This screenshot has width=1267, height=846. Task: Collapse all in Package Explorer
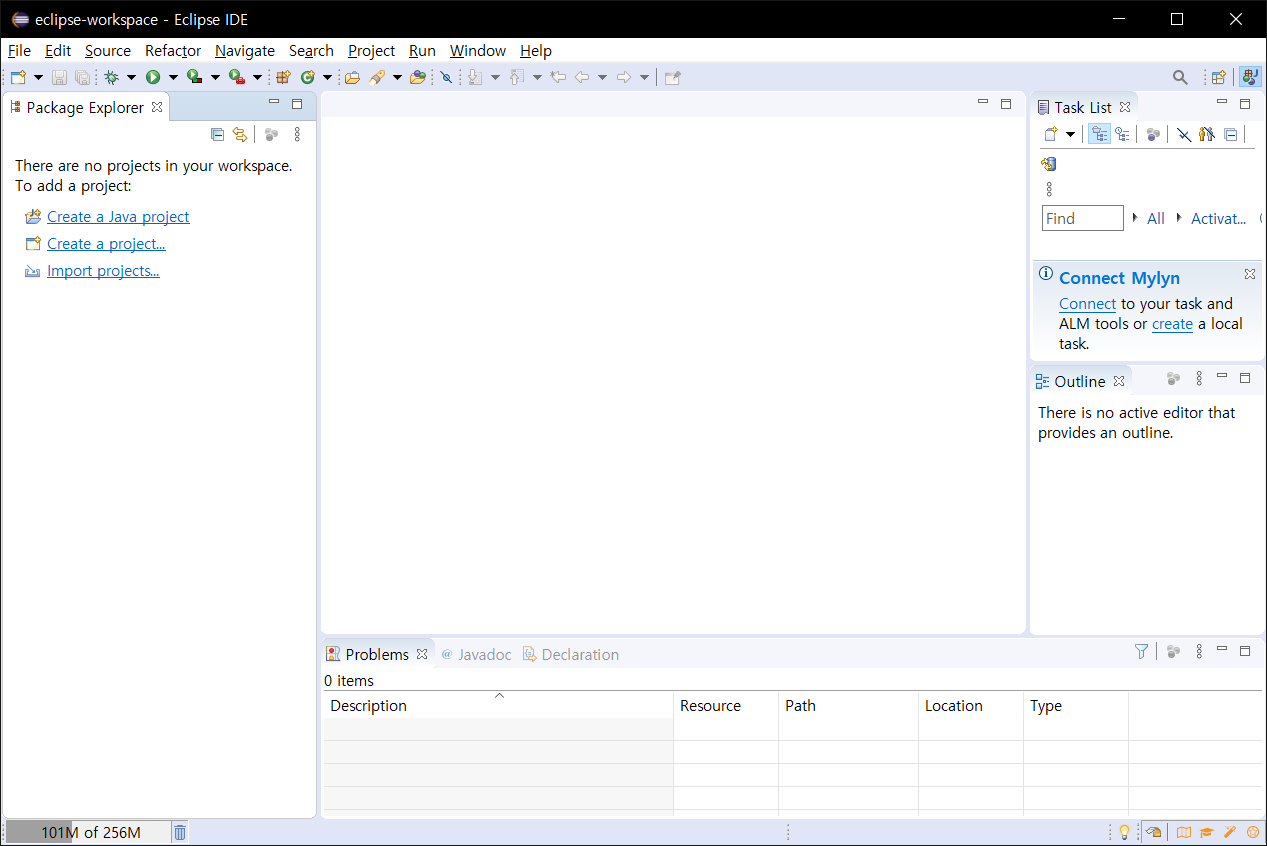pos(217,134)
